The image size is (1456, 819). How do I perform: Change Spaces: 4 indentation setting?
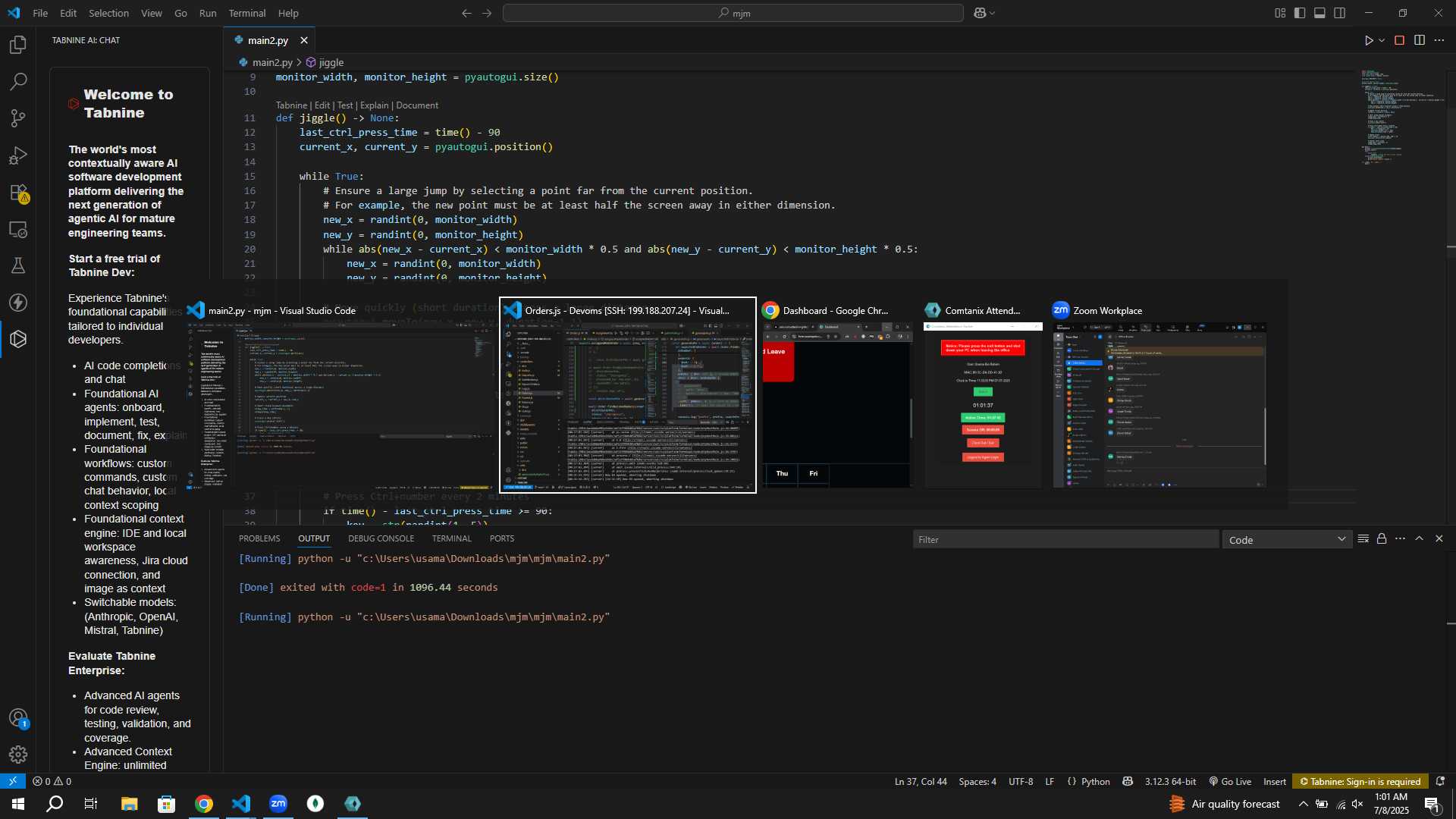pyautogui.click(x=977, y=781)
